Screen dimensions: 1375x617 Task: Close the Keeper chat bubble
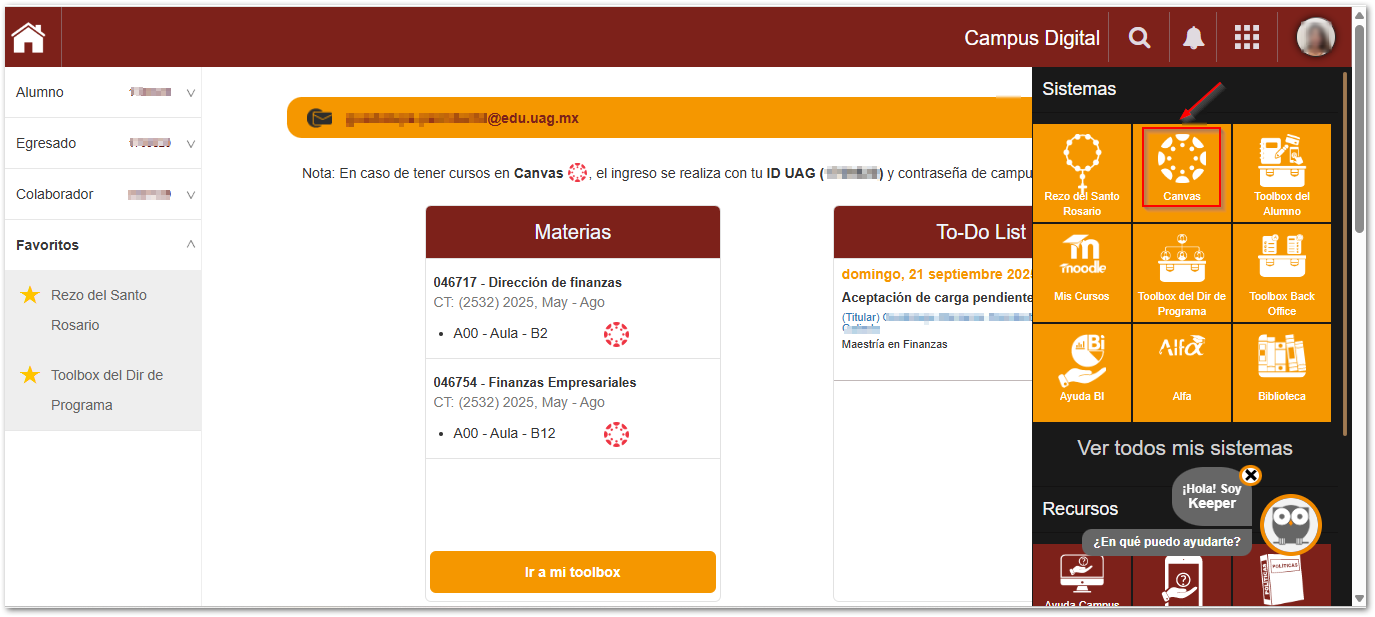[x=1250, y=475]
